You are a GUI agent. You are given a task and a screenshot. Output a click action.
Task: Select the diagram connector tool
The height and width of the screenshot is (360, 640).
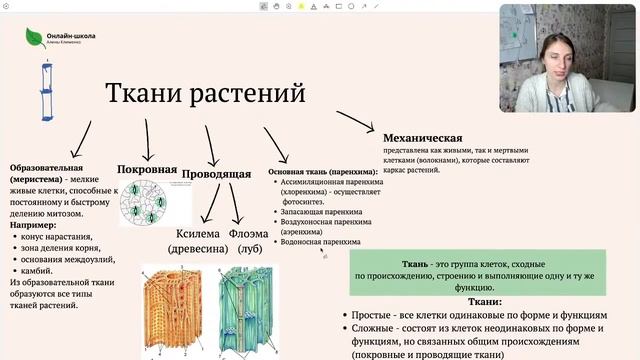click(326, 6)
